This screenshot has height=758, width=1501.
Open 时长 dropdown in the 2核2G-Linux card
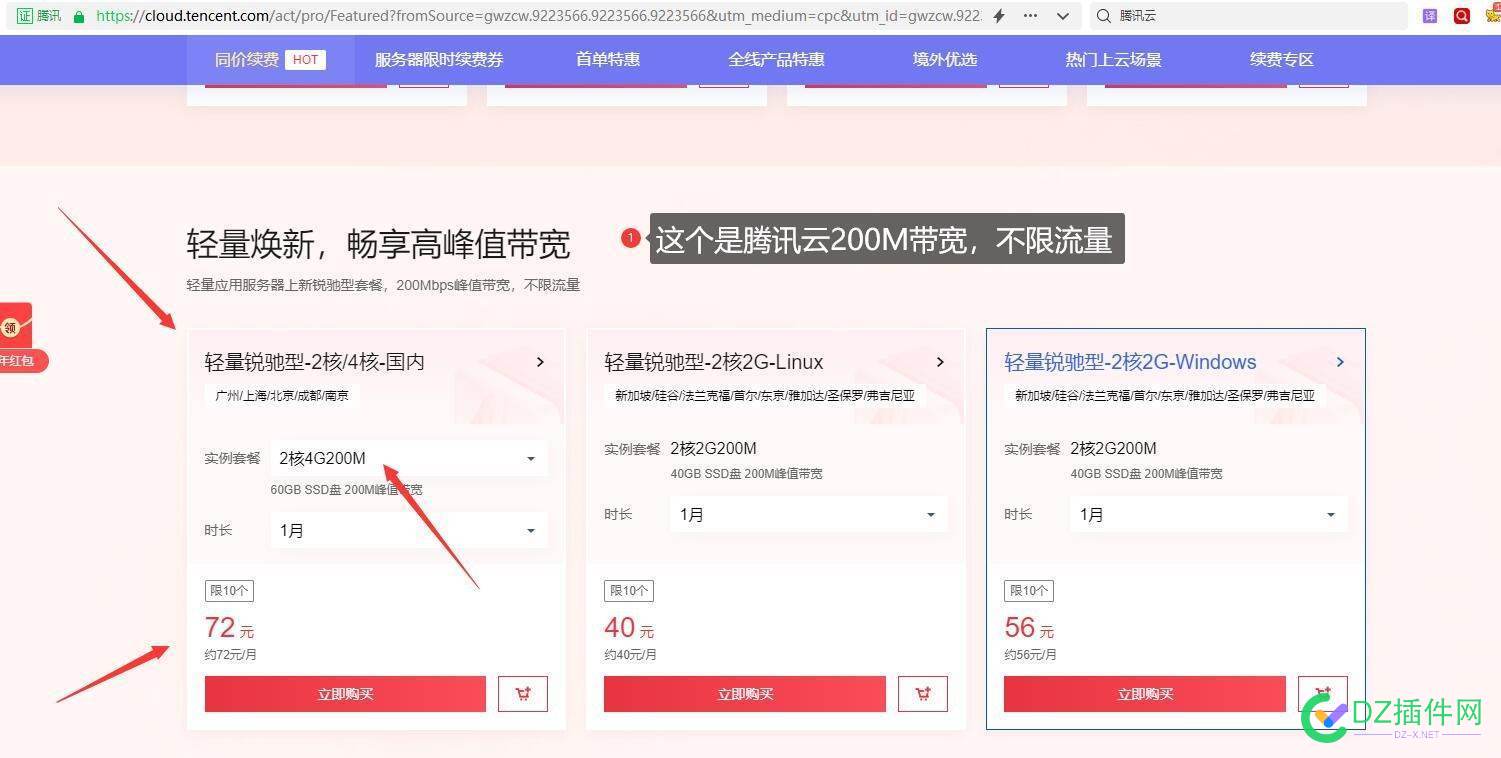coord(809,514)
